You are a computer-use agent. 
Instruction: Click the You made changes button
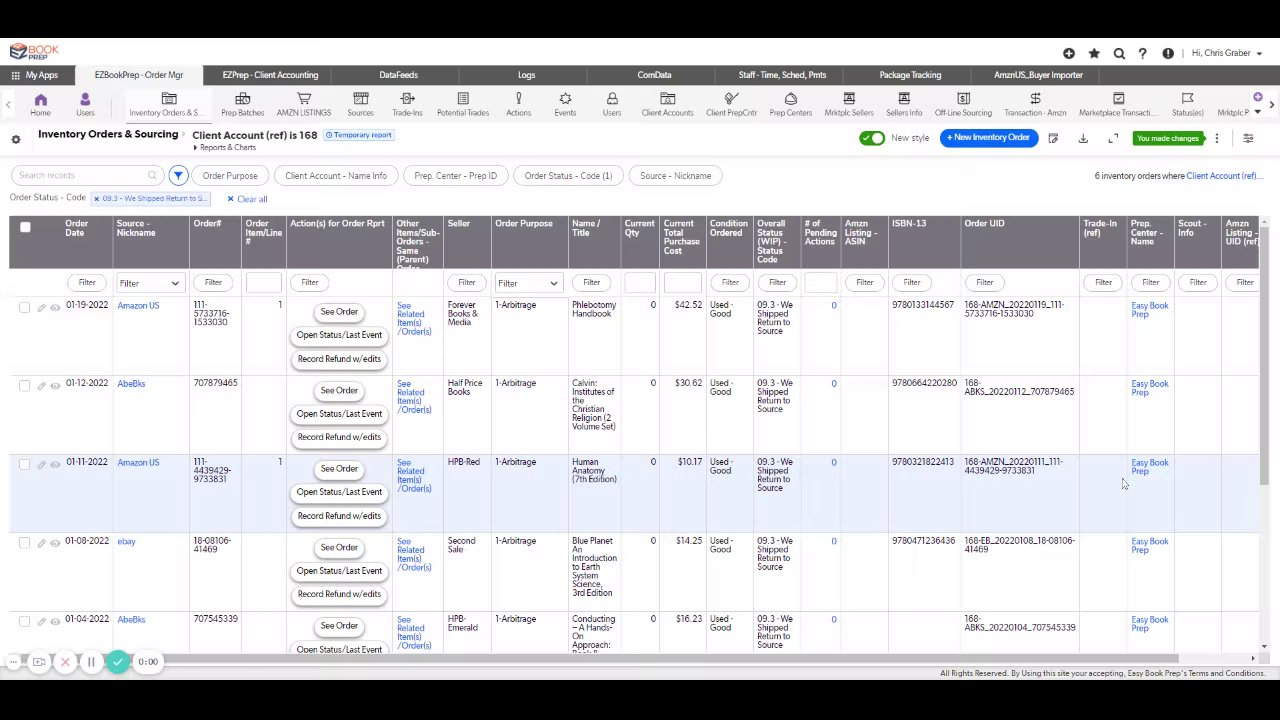tap(1167, 139)
